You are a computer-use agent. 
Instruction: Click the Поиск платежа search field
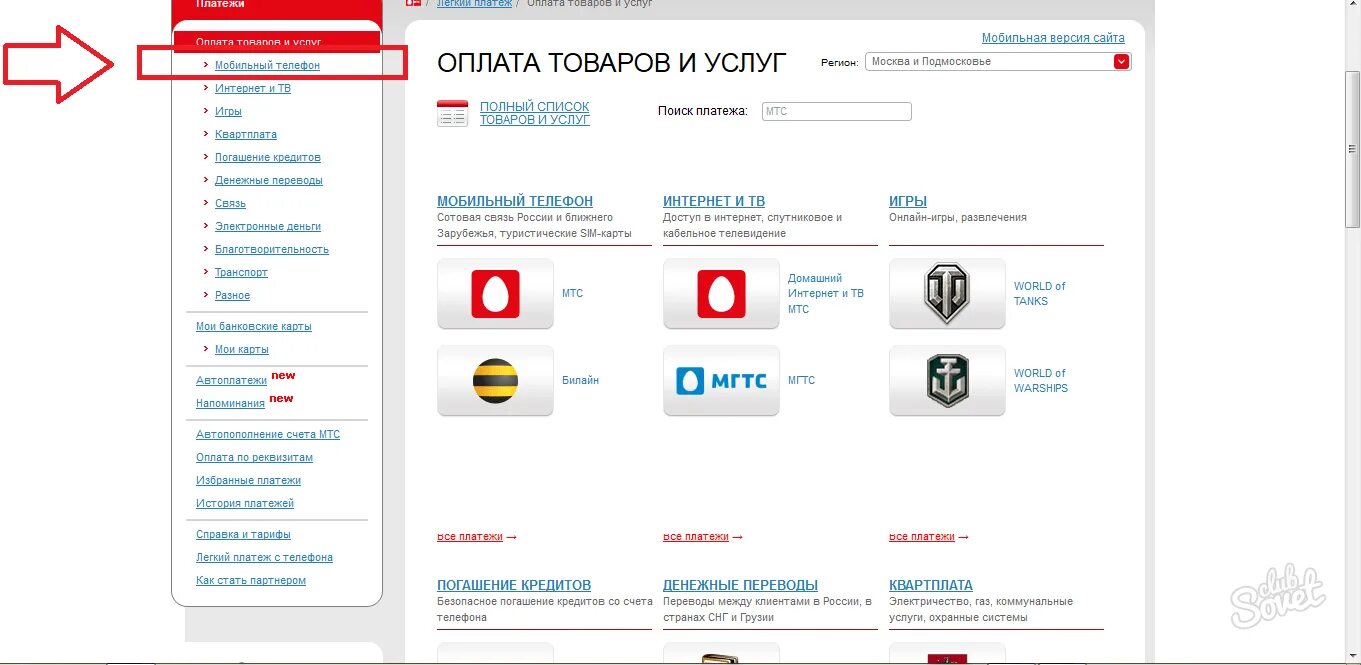click(x=836, y=110)
